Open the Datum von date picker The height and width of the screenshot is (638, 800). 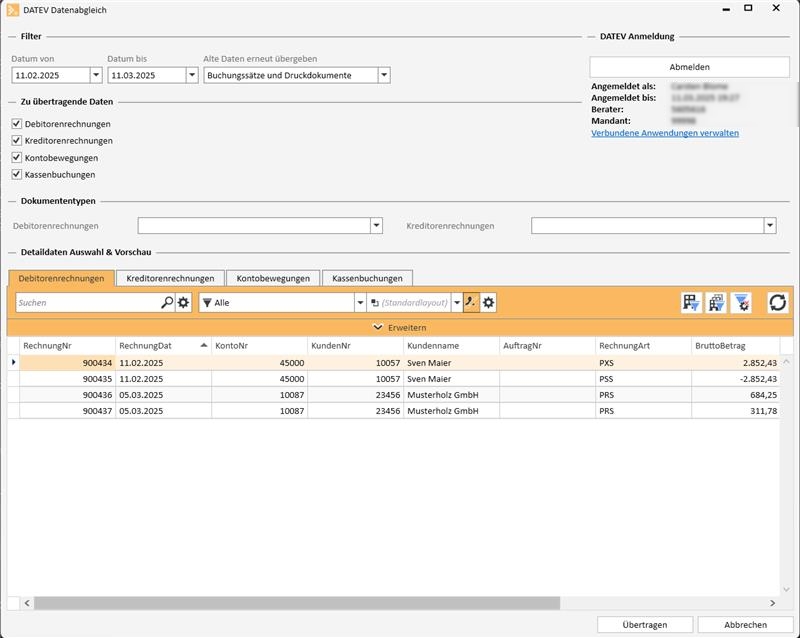(96, 75)
